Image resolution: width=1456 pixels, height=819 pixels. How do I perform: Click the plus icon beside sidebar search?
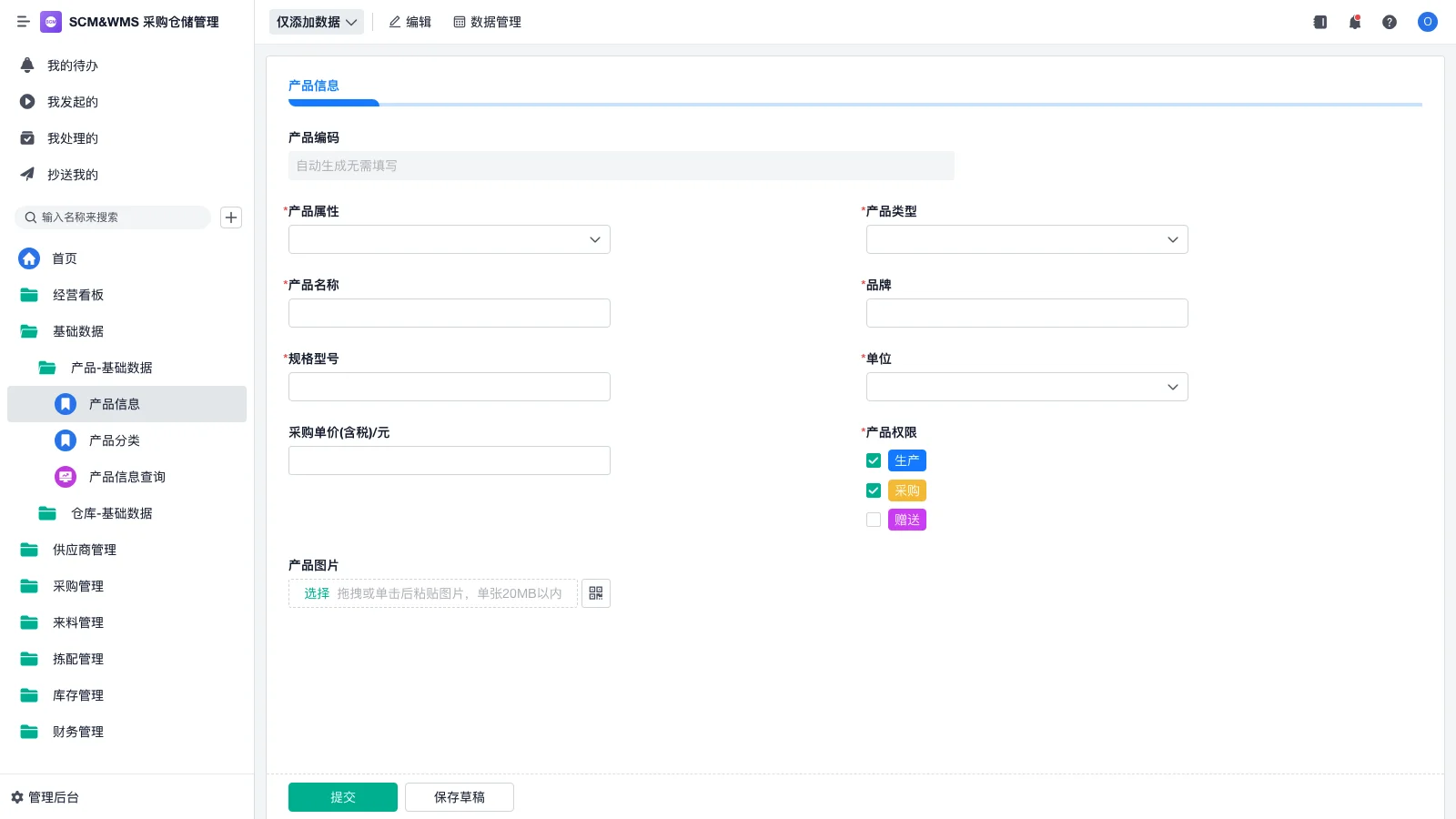[x=231, y=217]
